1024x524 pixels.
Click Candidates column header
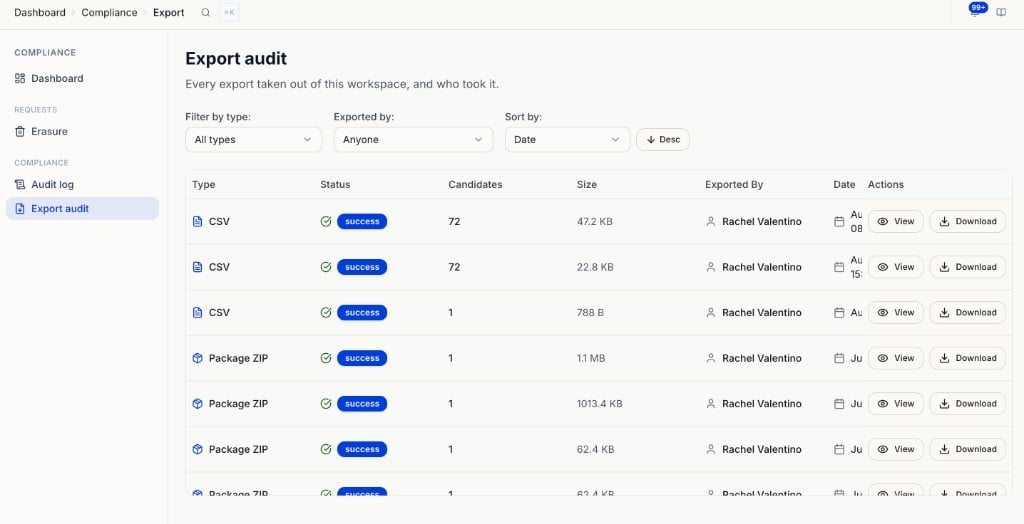475,185
